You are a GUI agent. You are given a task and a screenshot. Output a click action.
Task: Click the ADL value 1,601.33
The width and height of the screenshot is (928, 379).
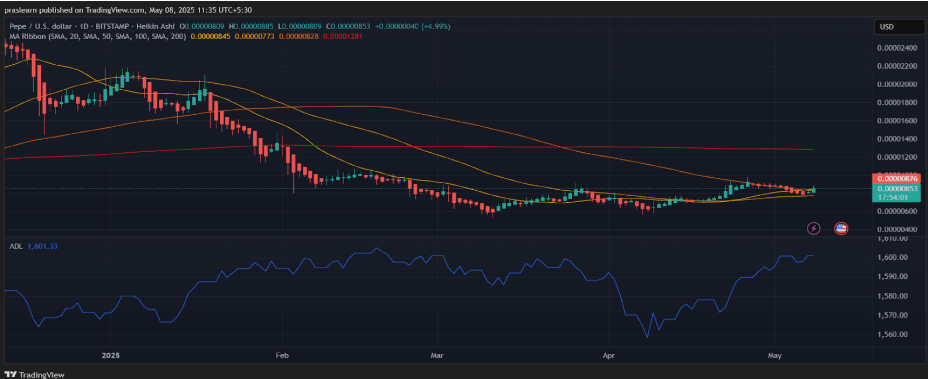click(x=43, y=246)
